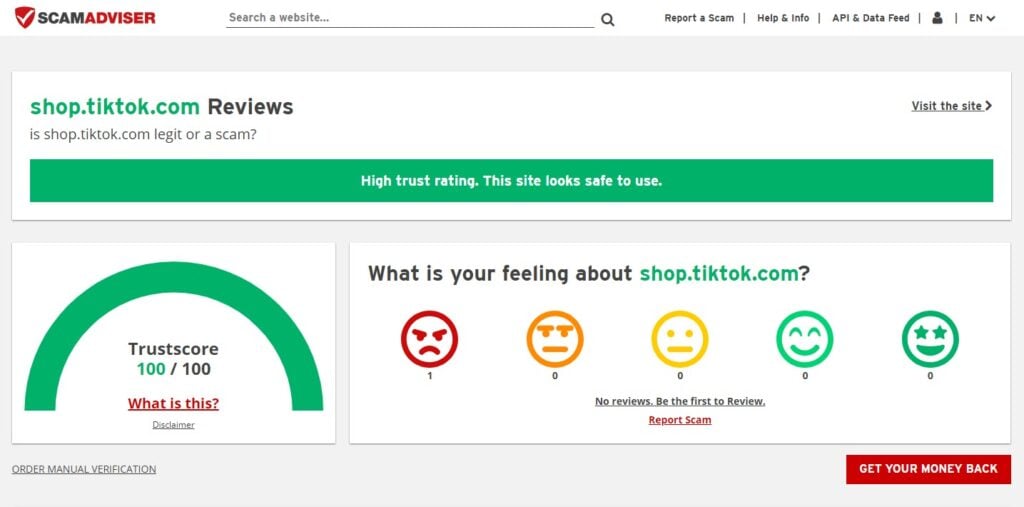1024x507 pixels.
Task: Click the Trustscore 100 / 100 value
Action: coord(173,369)
